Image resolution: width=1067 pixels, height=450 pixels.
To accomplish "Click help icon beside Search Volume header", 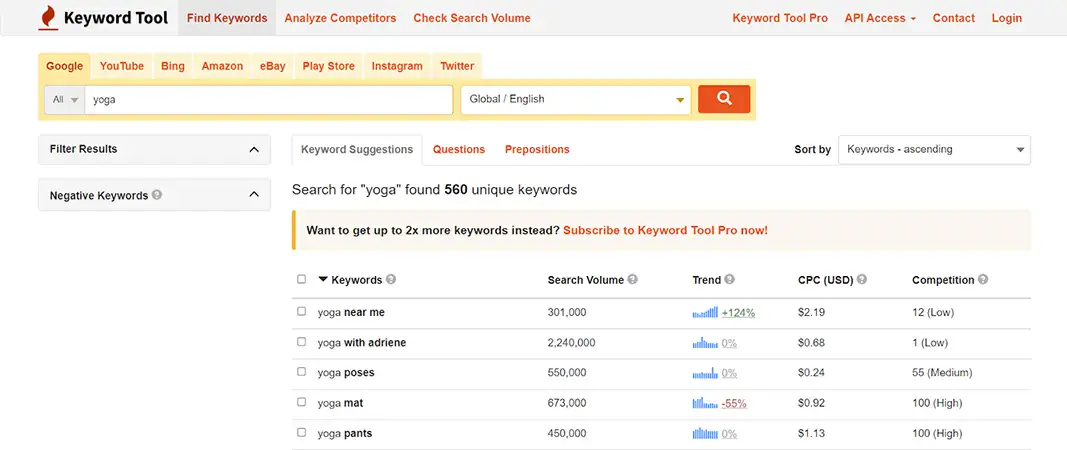I will (x=633, y=280).
